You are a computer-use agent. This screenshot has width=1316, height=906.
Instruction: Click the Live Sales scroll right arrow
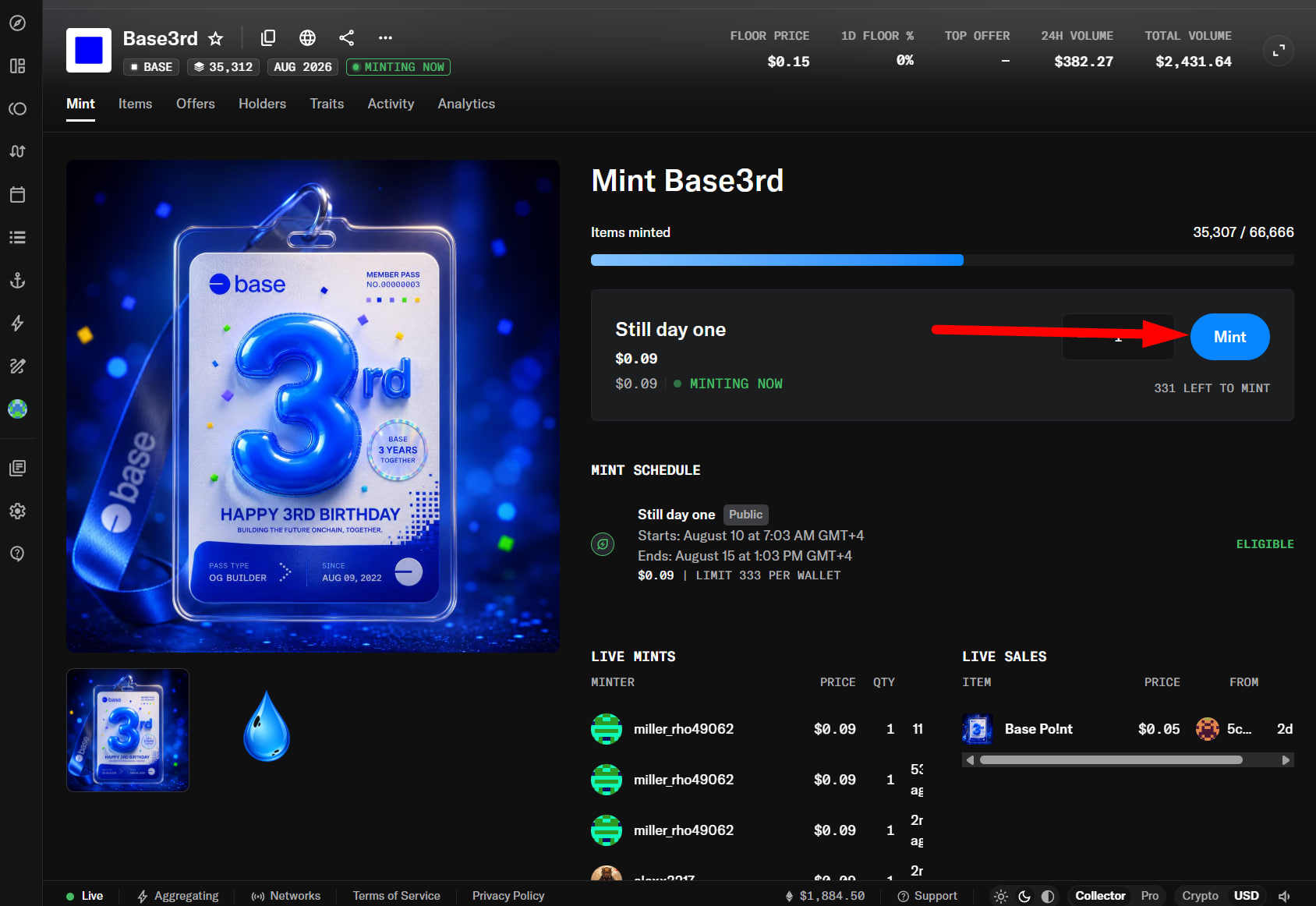1286,760
